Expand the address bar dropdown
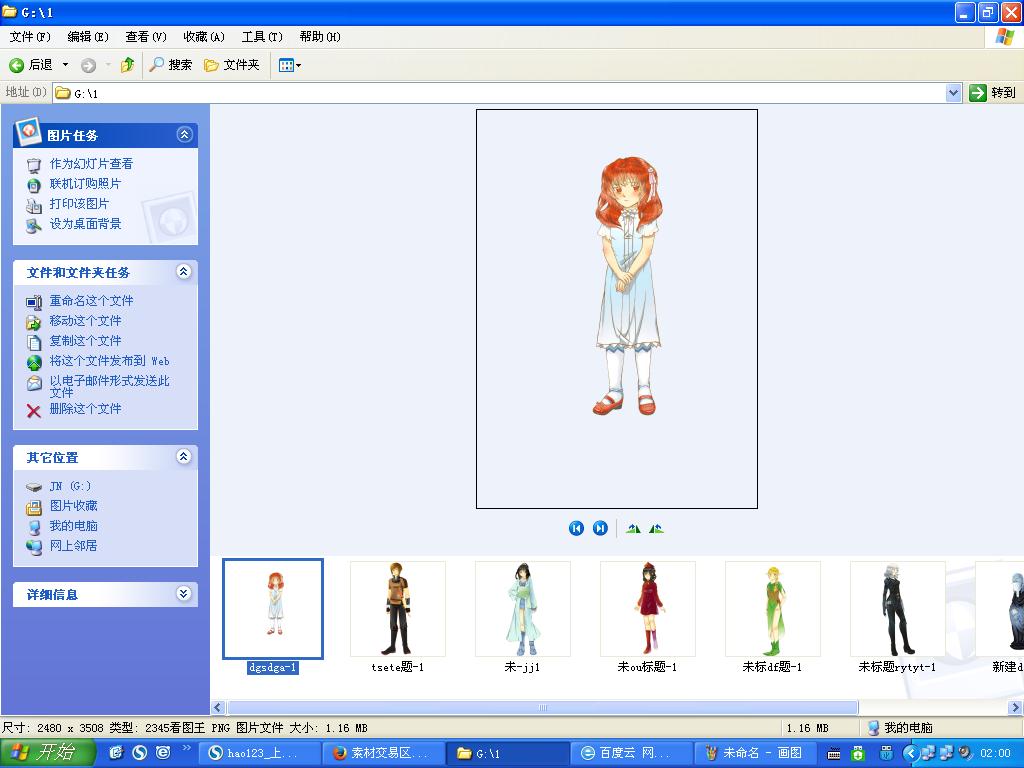This screenshot has height=768, width=1024. (x=953, y=93)
